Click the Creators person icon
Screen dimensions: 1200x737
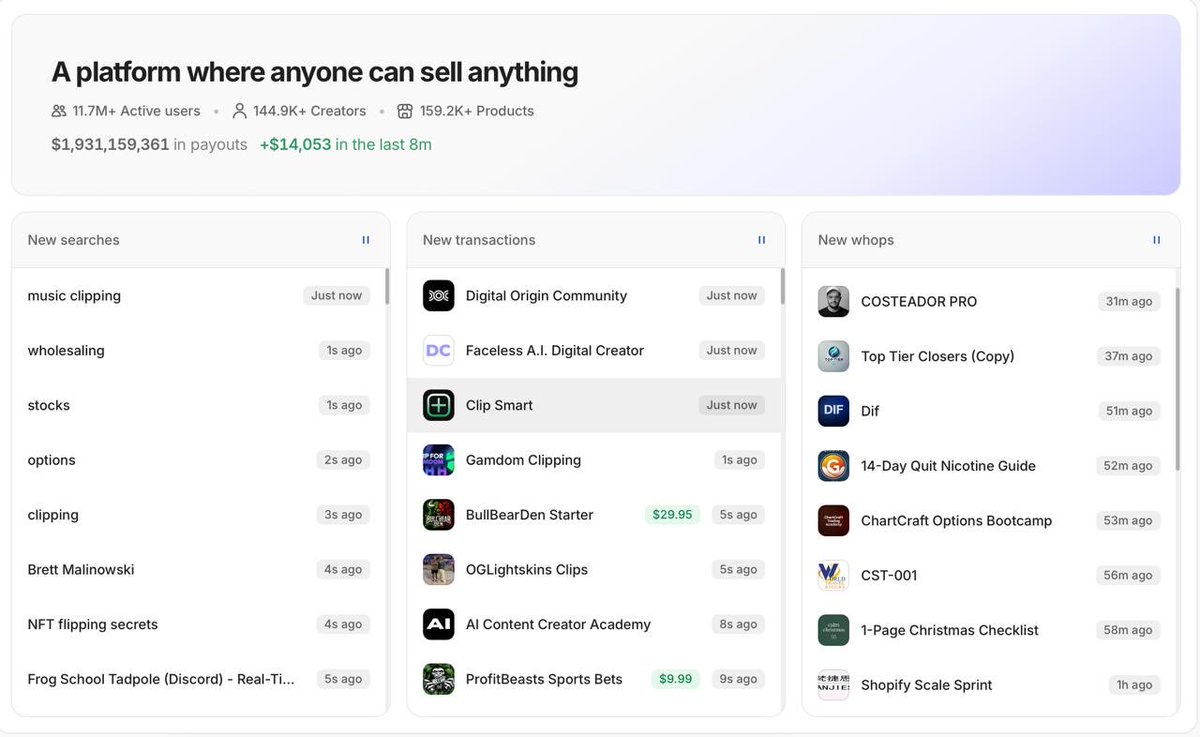pyautogui.click(x=239, y=111)
